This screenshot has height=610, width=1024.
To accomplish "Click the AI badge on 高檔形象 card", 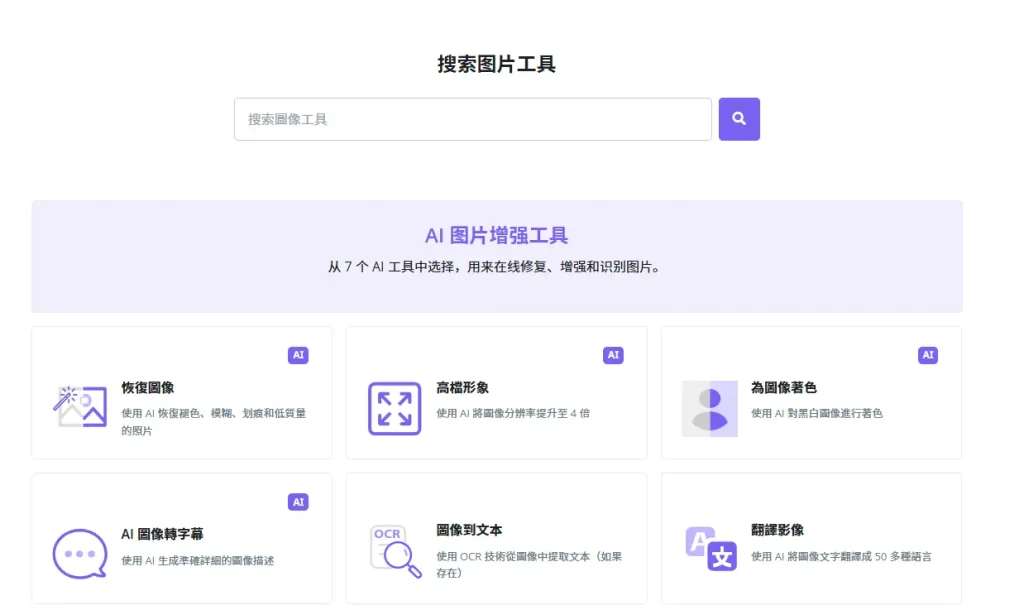I will tap(613, 355).
